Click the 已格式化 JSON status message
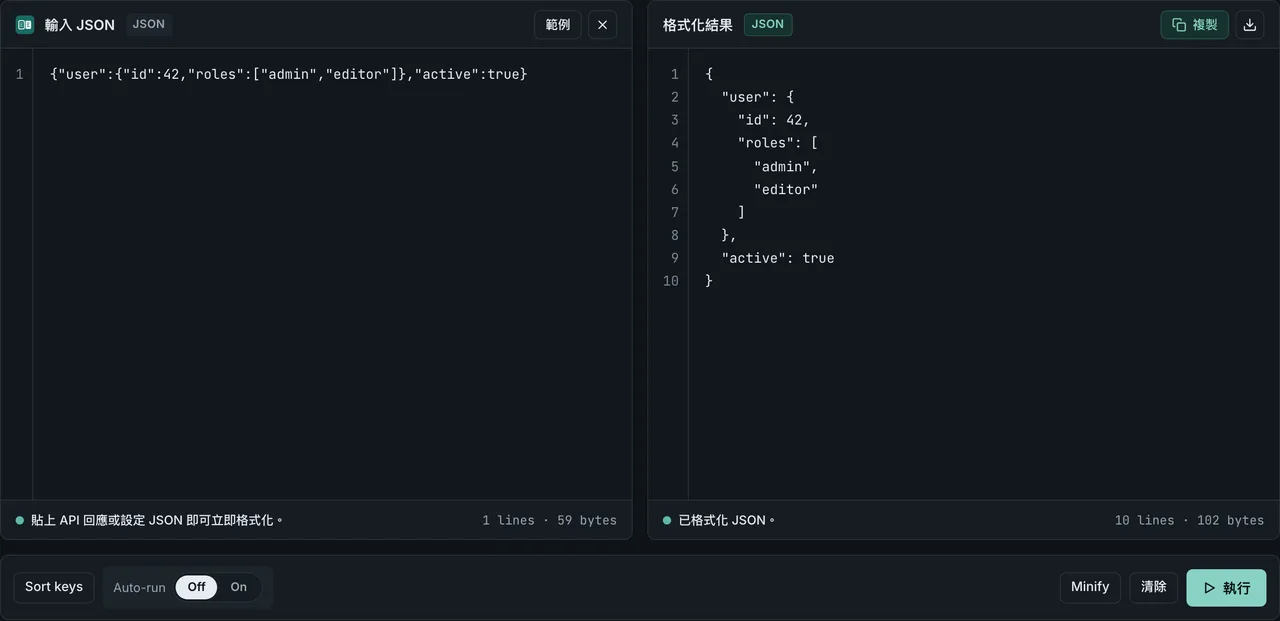1280x621 pixels. coord(726,520)
